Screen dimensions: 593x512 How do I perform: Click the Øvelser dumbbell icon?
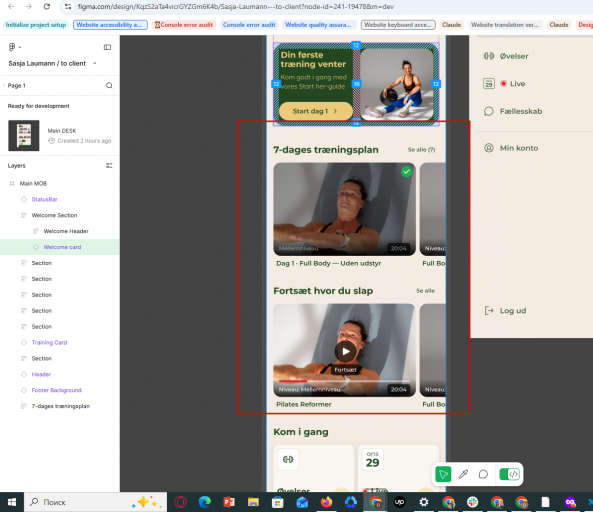489,56
